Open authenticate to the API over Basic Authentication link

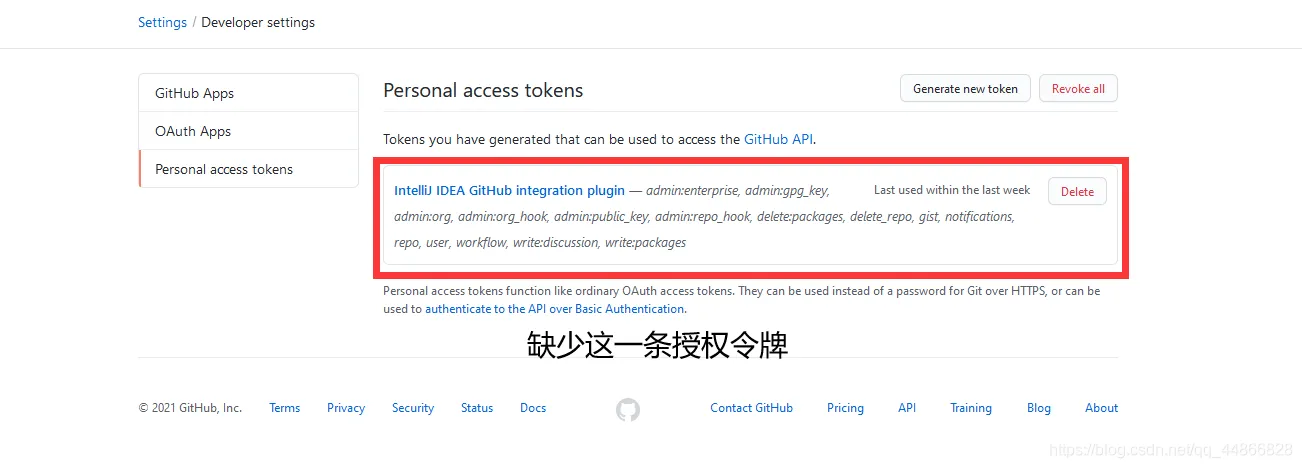[x=555, y=309]
